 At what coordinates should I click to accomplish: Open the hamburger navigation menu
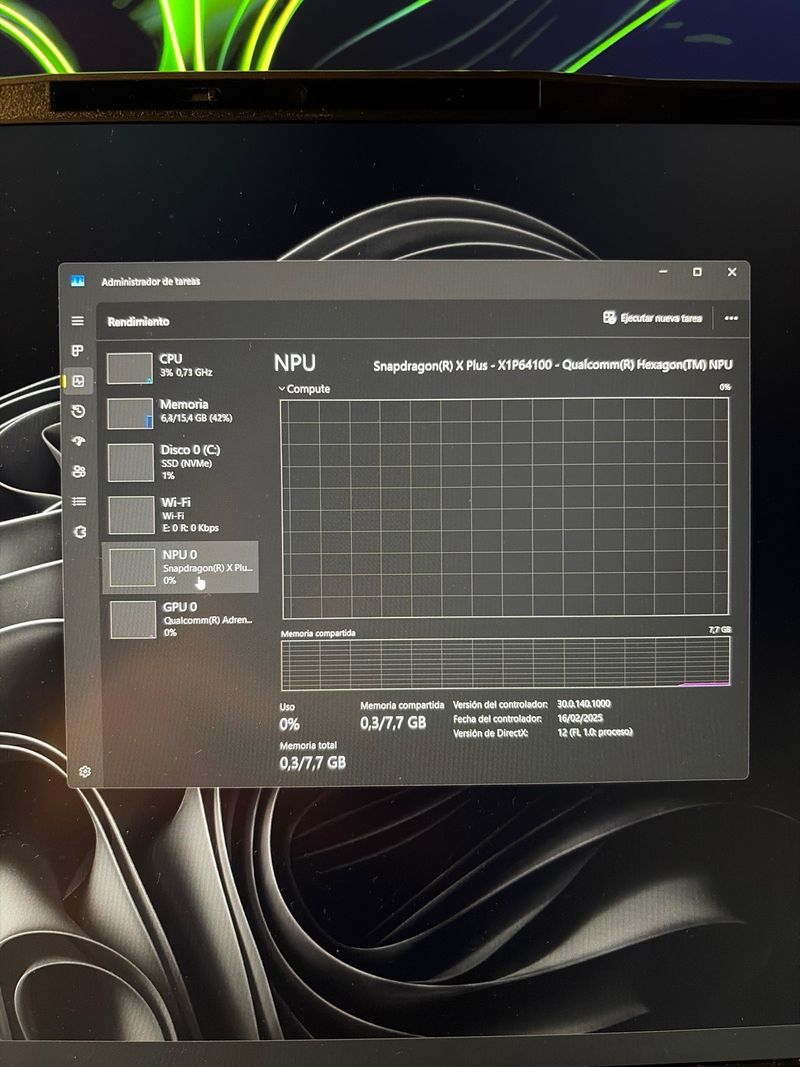coord(78,321)
